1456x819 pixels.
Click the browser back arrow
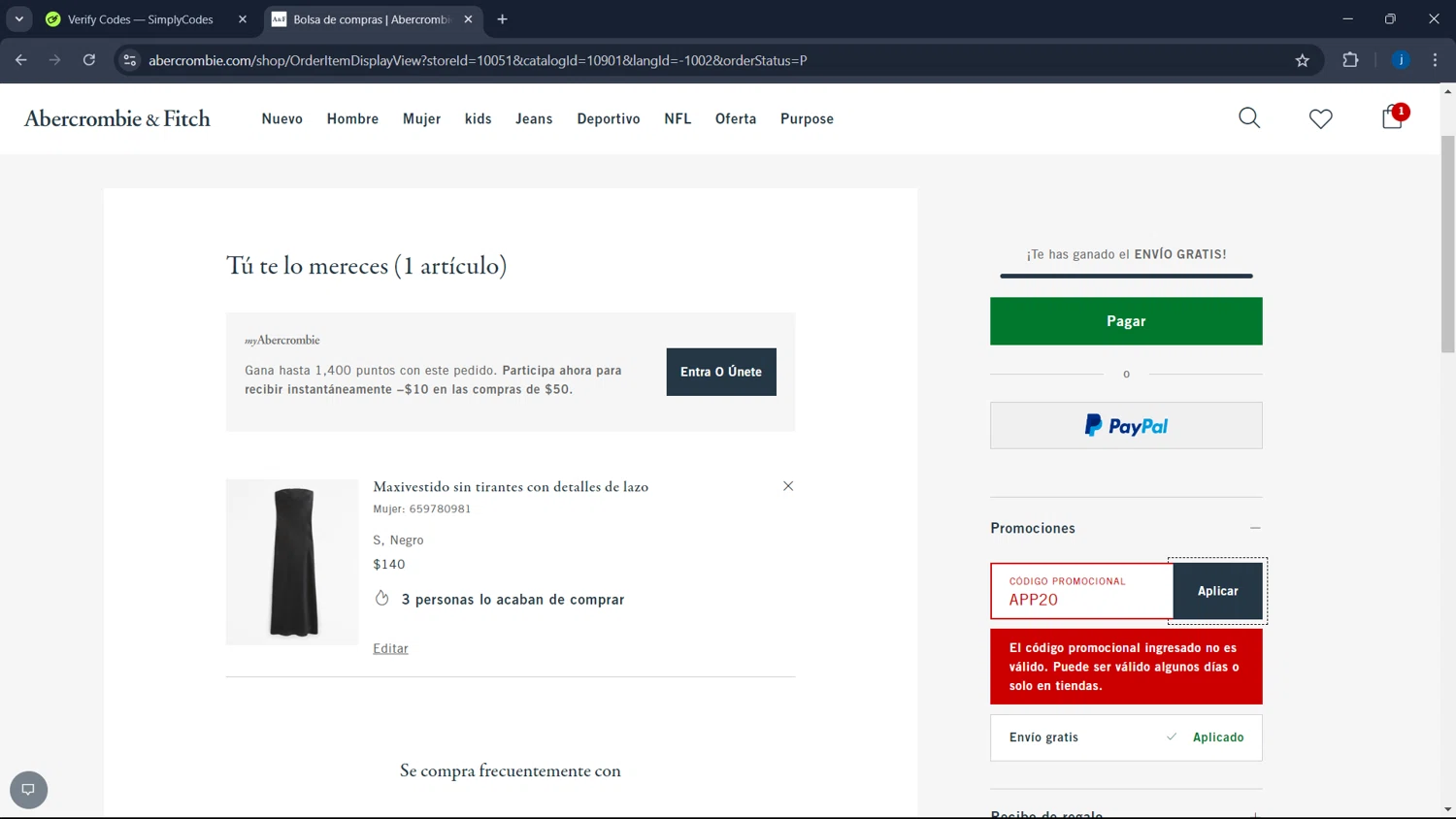21,60
